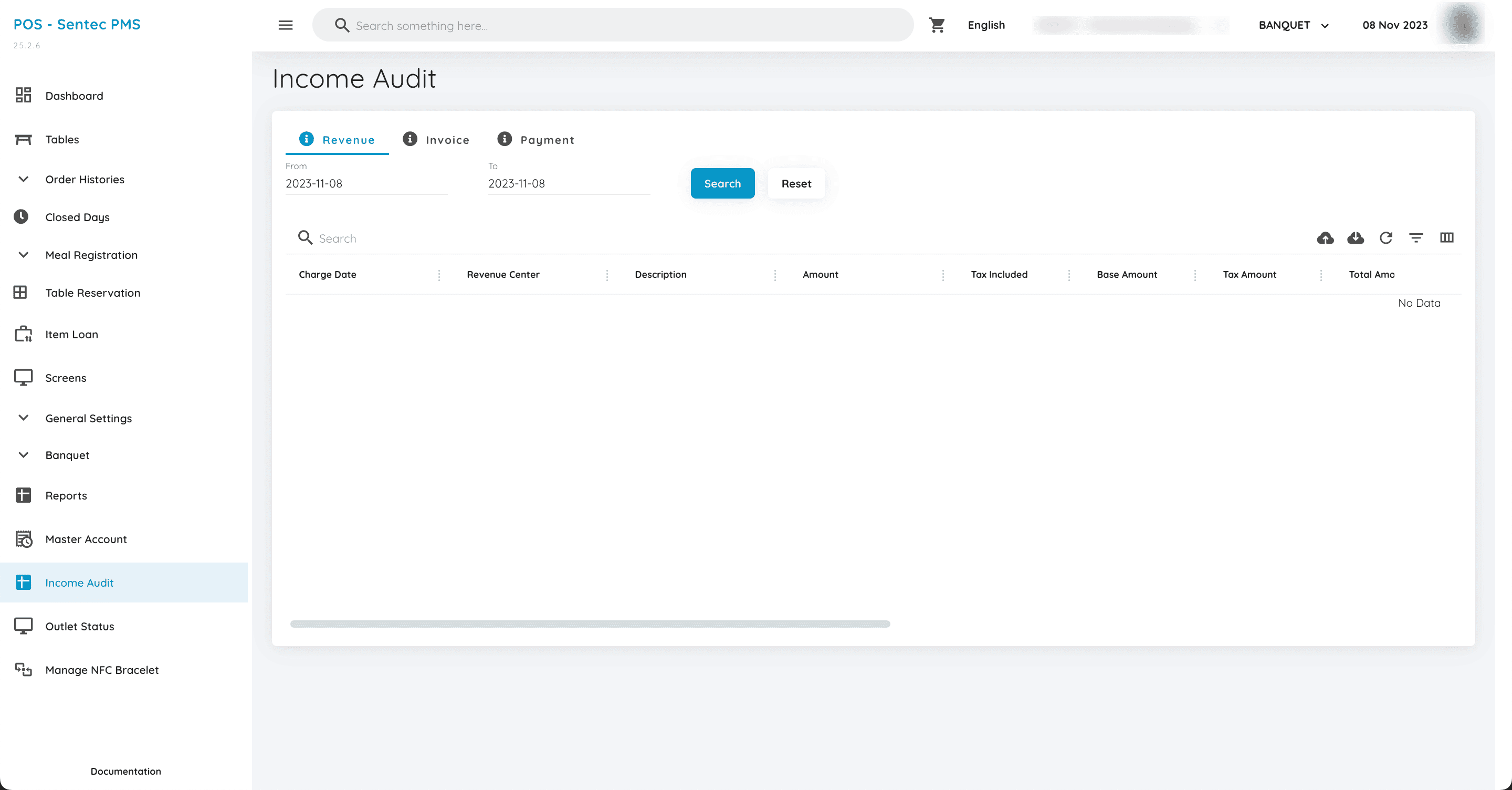Image resolution: width=1512 pixels, height=790 pixels.
Task: Open the shopping cart icon
Action: [x=937, y=25]
